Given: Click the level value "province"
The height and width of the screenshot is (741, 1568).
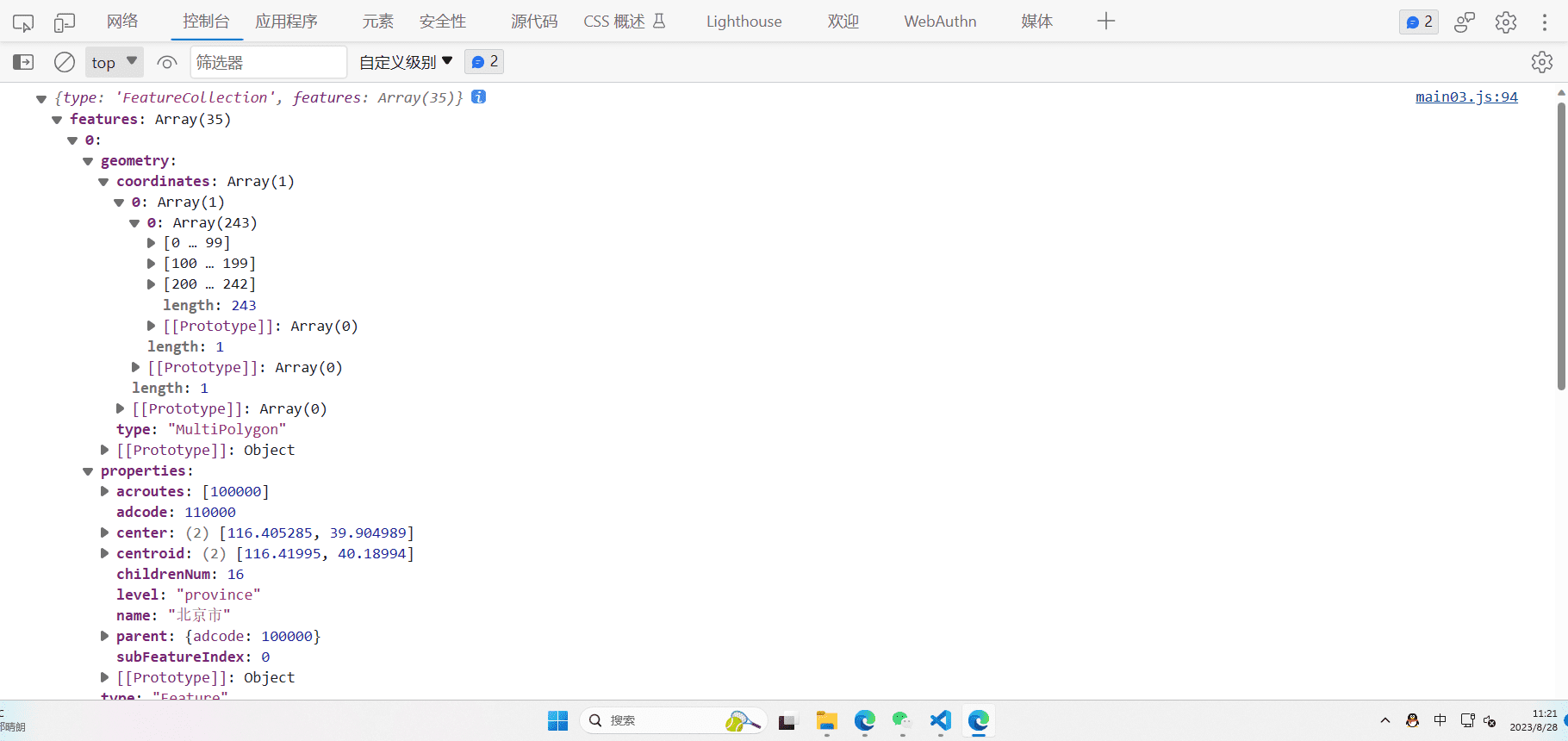Looking at the screenshot, I should tap(218, 595).
